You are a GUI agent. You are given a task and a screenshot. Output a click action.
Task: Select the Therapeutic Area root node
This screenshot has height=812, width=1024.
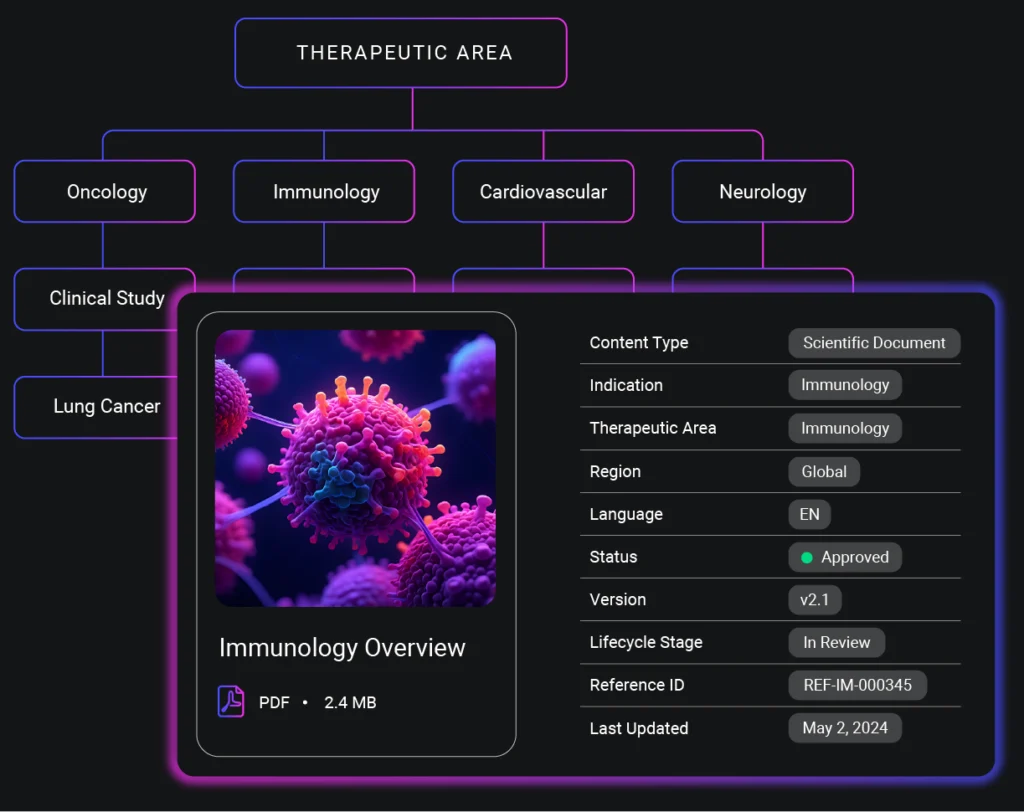coord(401,53)
